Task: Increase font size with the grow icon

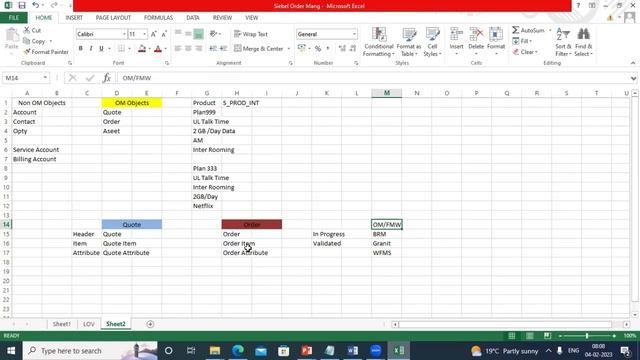Action: pyautogui.click(x=153, y=34)
